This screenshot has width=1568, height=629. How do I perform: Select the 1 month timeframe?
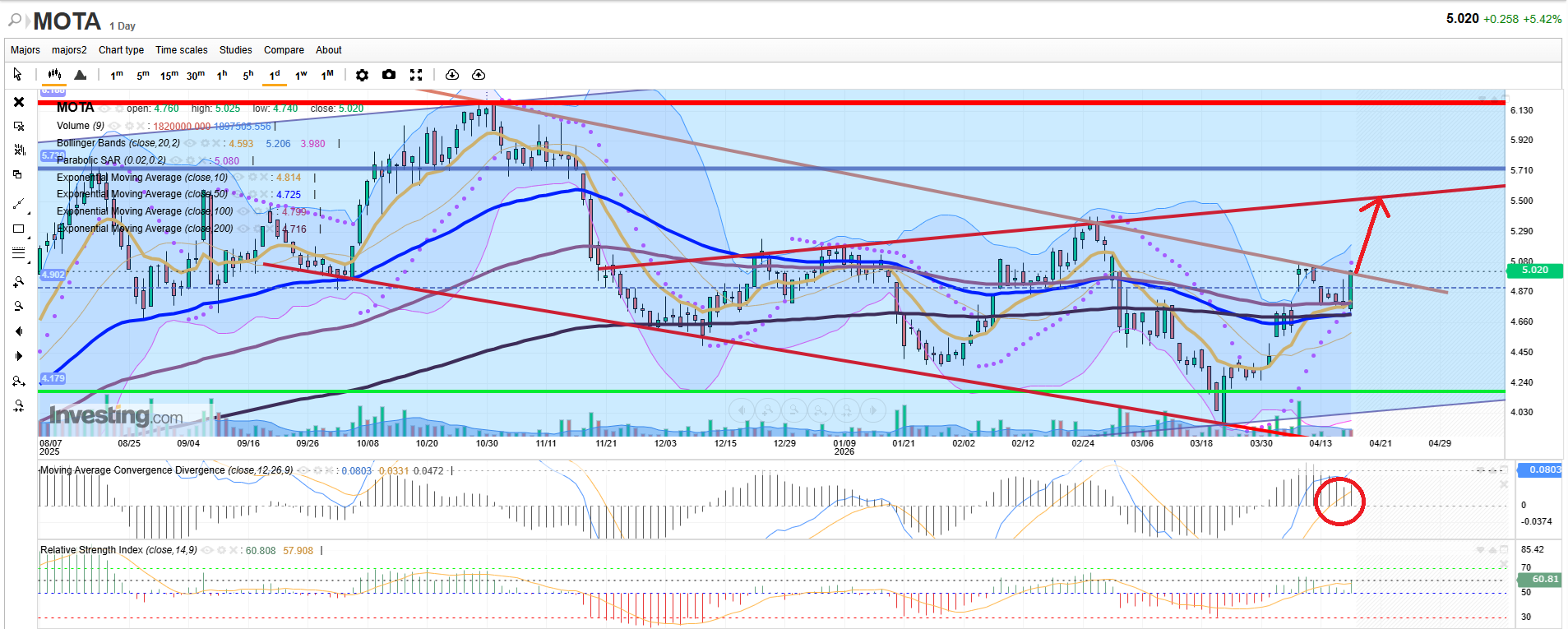tap(327, 75)
